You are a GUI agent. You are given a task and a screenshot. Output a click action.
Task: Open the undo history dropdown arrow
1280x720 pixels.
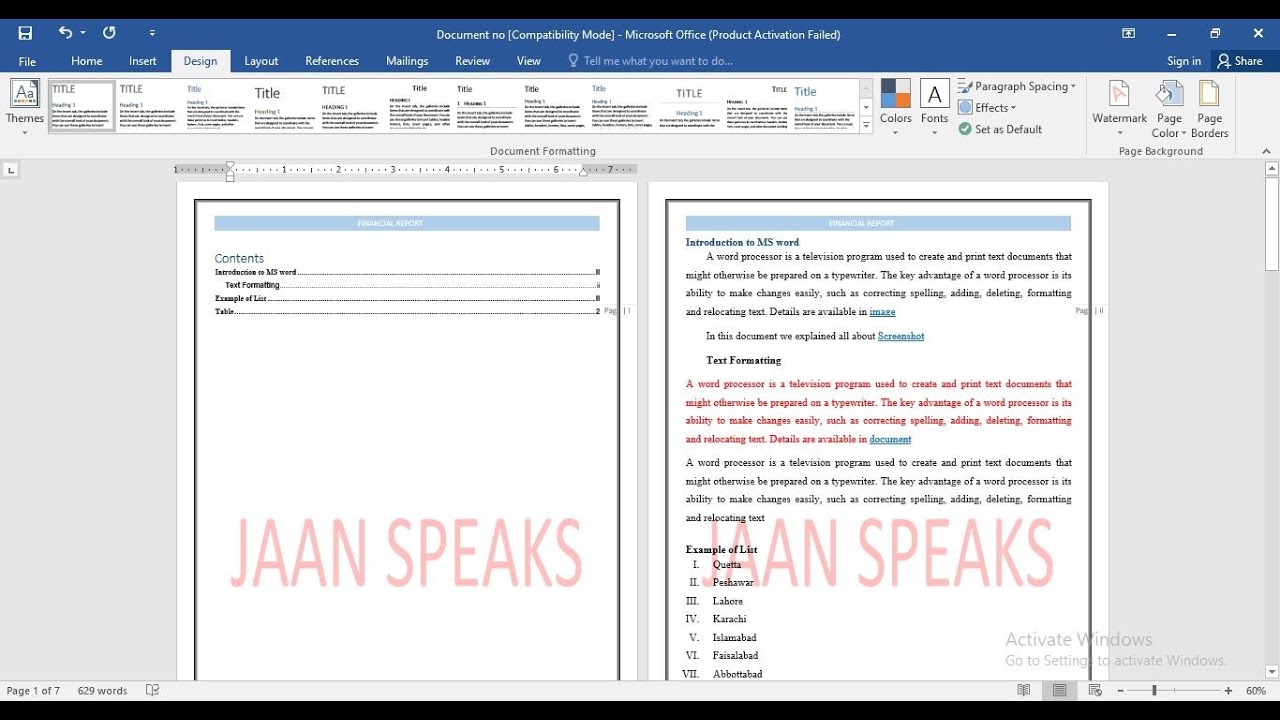[x=82, y=34]
